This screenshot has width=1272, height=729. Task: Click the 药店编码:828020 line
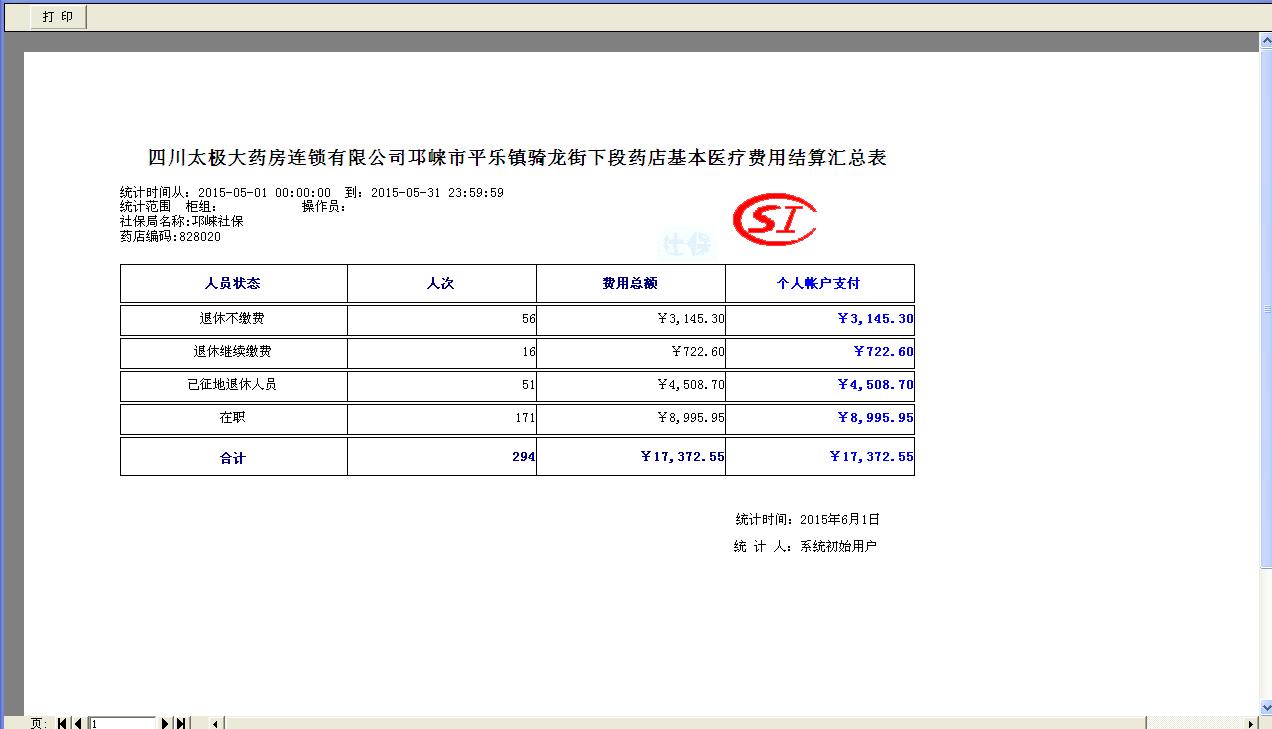(170, 237)
